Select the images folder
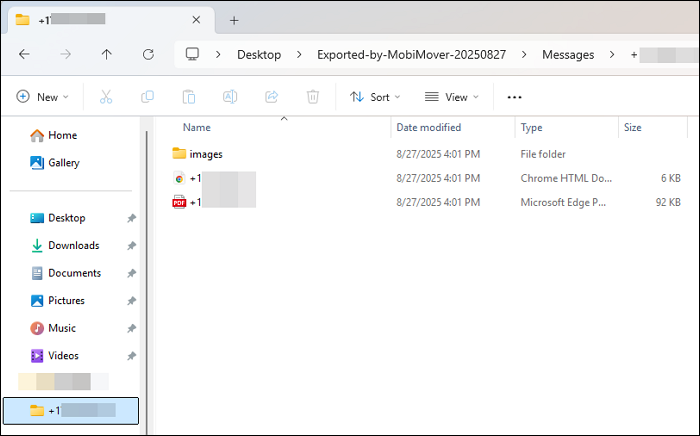This screenshot has height=436, width=700. [197, 154]
